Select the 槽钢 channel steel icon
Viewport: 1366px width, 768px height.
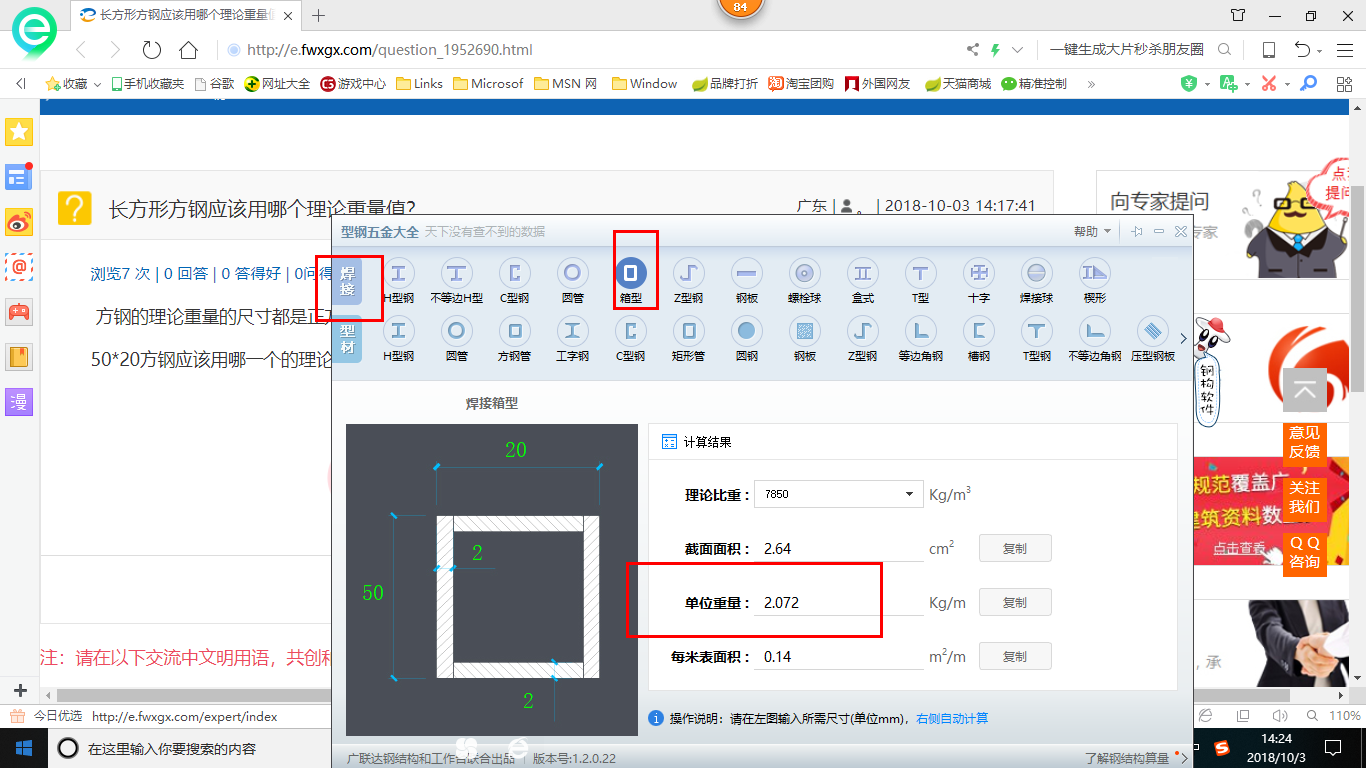pyautogui.click(x=978, y=330)
